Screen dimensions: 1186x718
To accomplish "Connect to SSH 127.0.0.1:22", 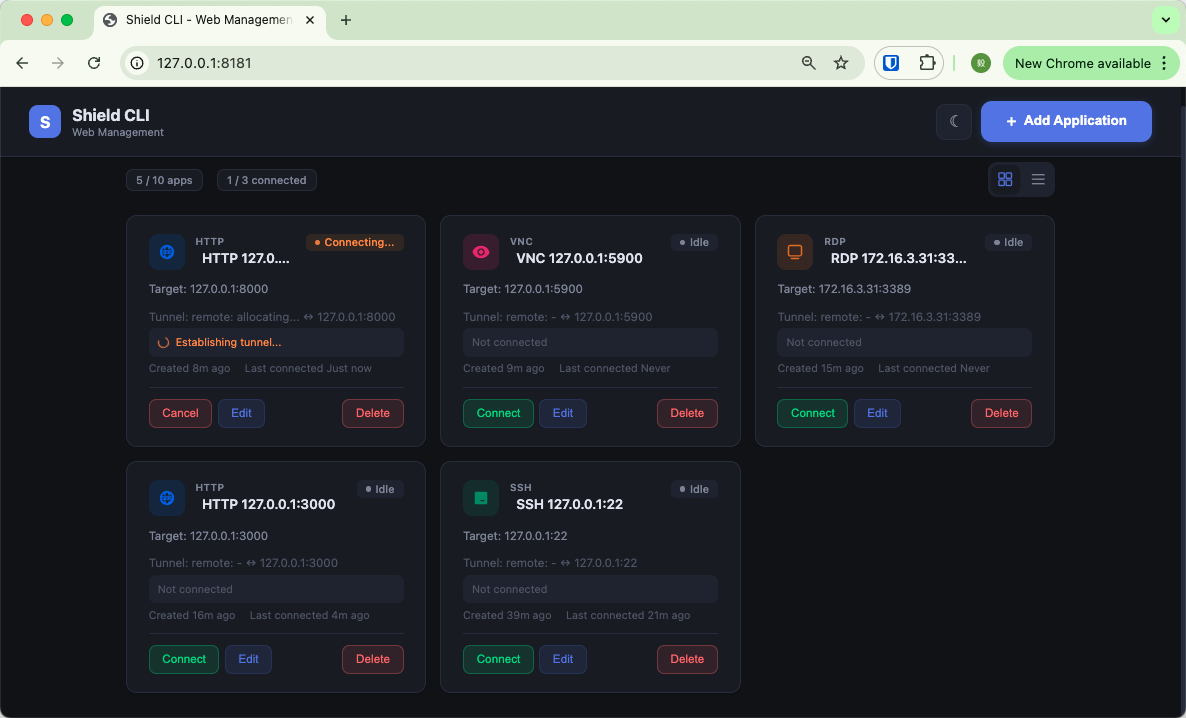I will point(498,659).
